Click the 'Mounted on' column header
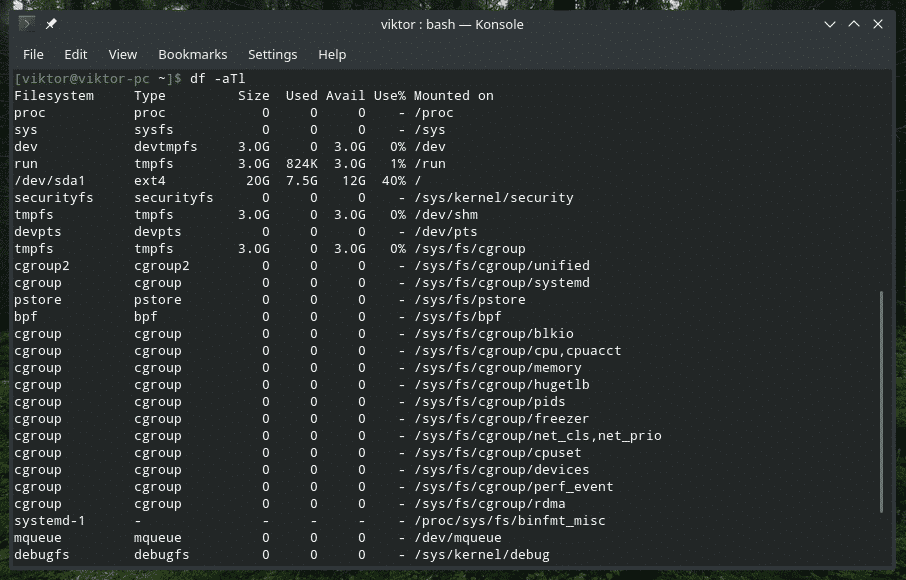The width and height of the screenshot is (906, 580). 453,96
